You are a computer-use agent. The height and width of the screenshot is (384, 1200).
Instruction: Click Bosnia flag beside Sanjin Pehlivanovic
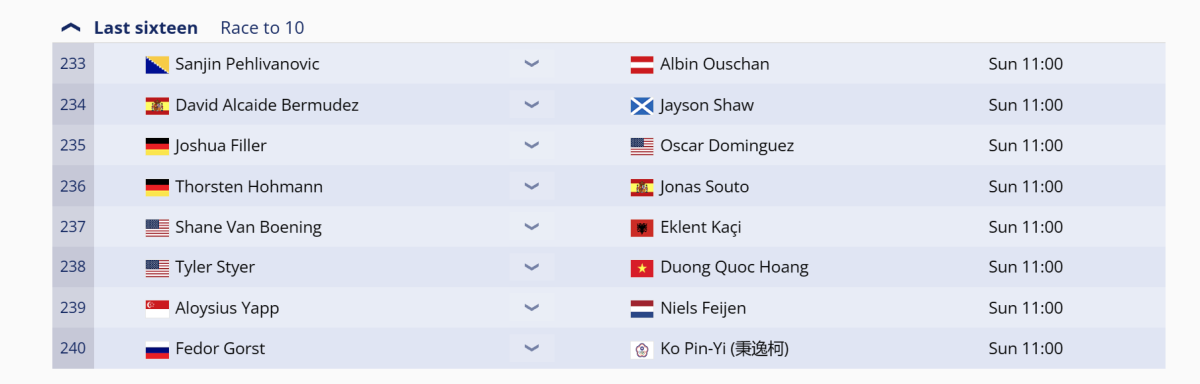[157, 64]
